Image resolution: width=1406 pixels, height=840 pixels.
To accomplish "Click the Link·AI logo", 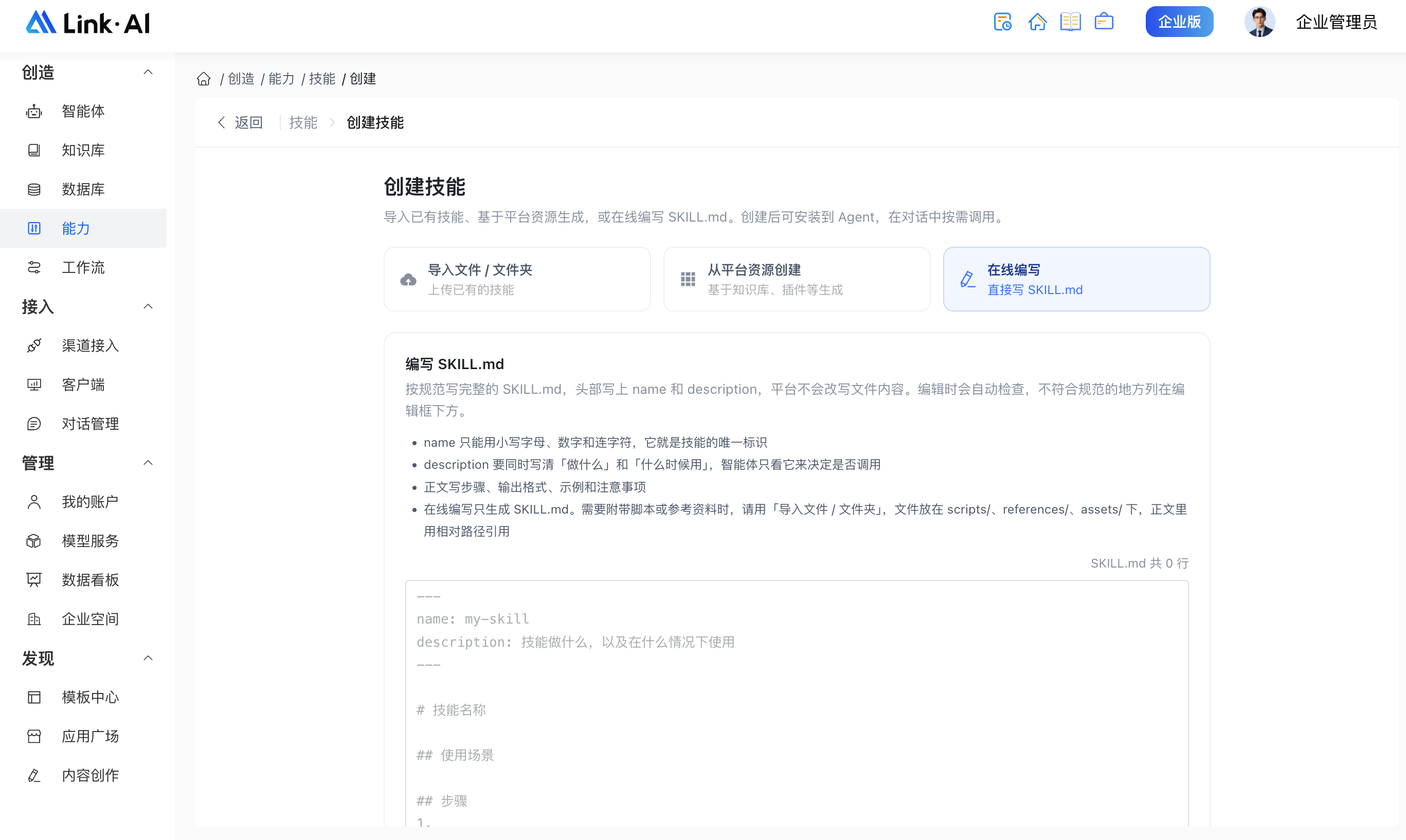I will click(x=88, y=23).
